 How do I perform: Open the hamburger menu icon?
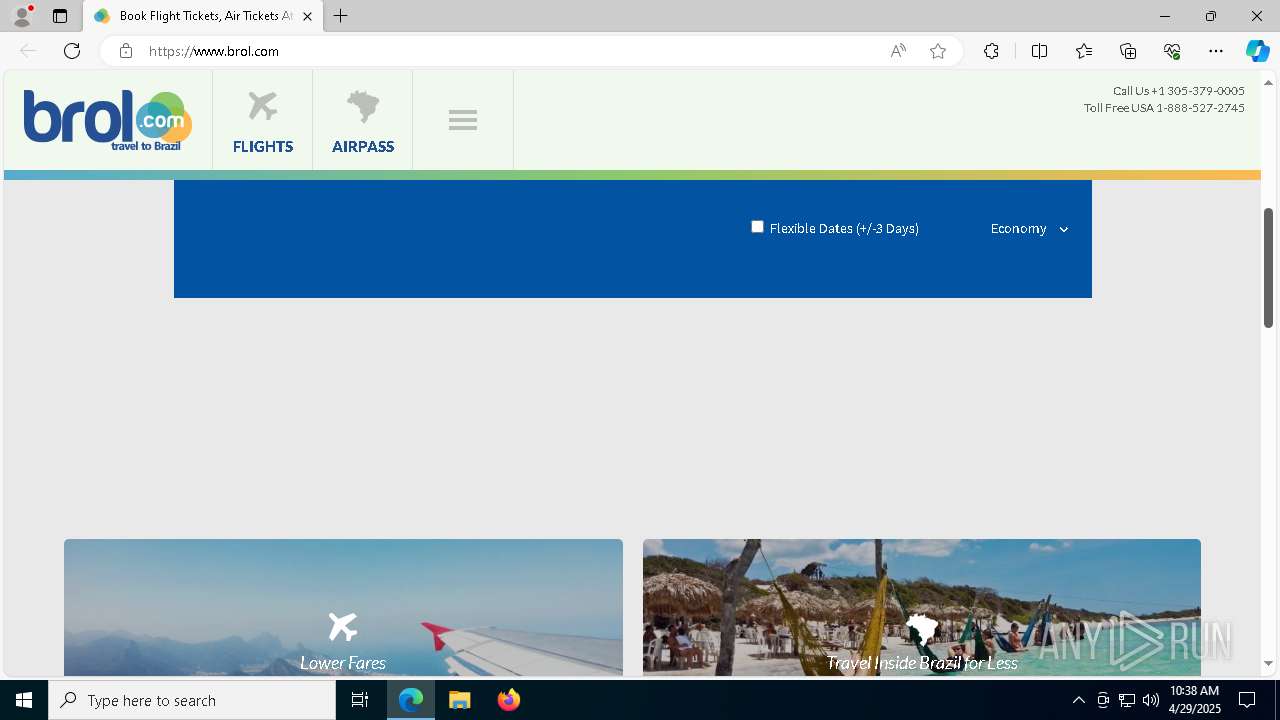coord(463,120)
